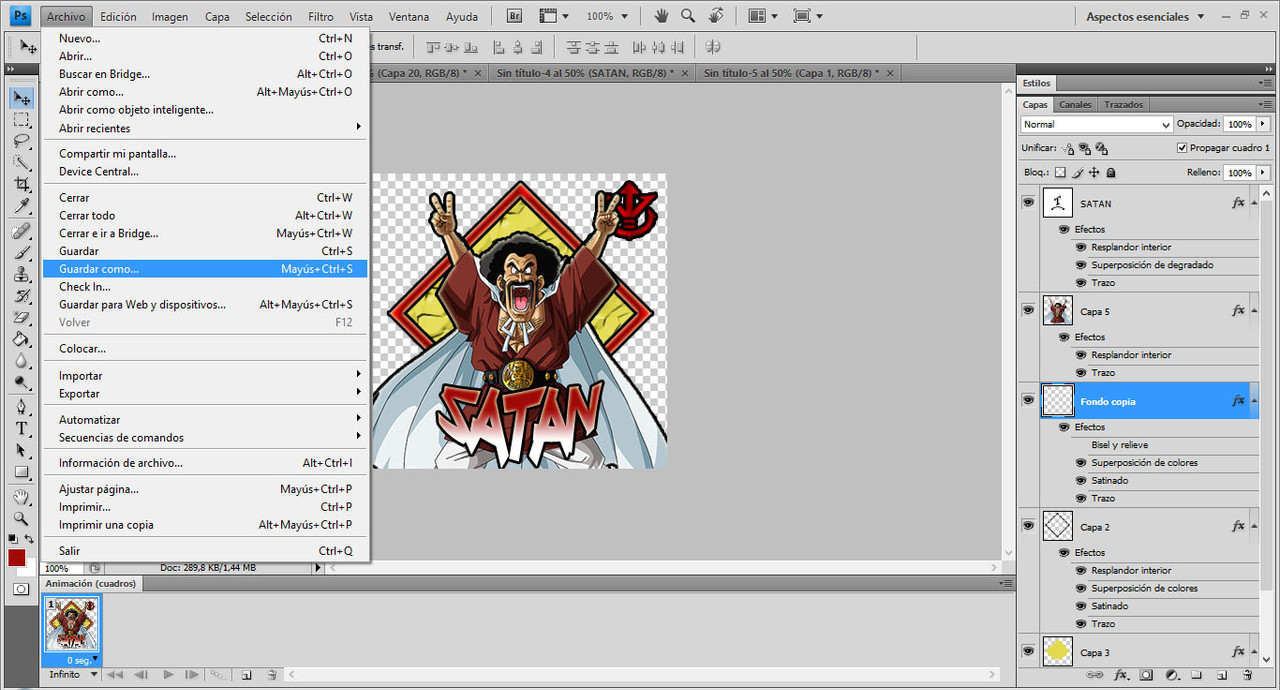Open the Aspectos esenciales workspace dropdown
This screenshot has width=1280, height=690.
[x=1144, y=17]
